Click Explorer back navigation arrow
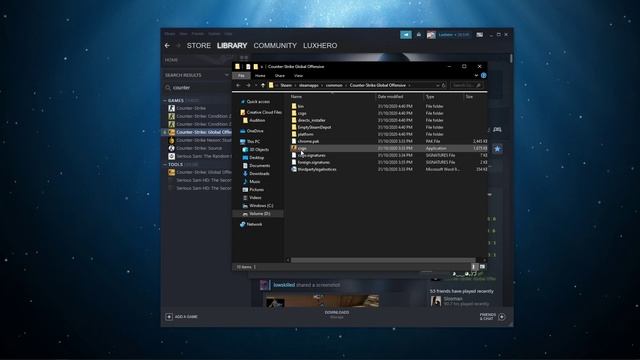This screenshot has height=360, width=640. 238,85
